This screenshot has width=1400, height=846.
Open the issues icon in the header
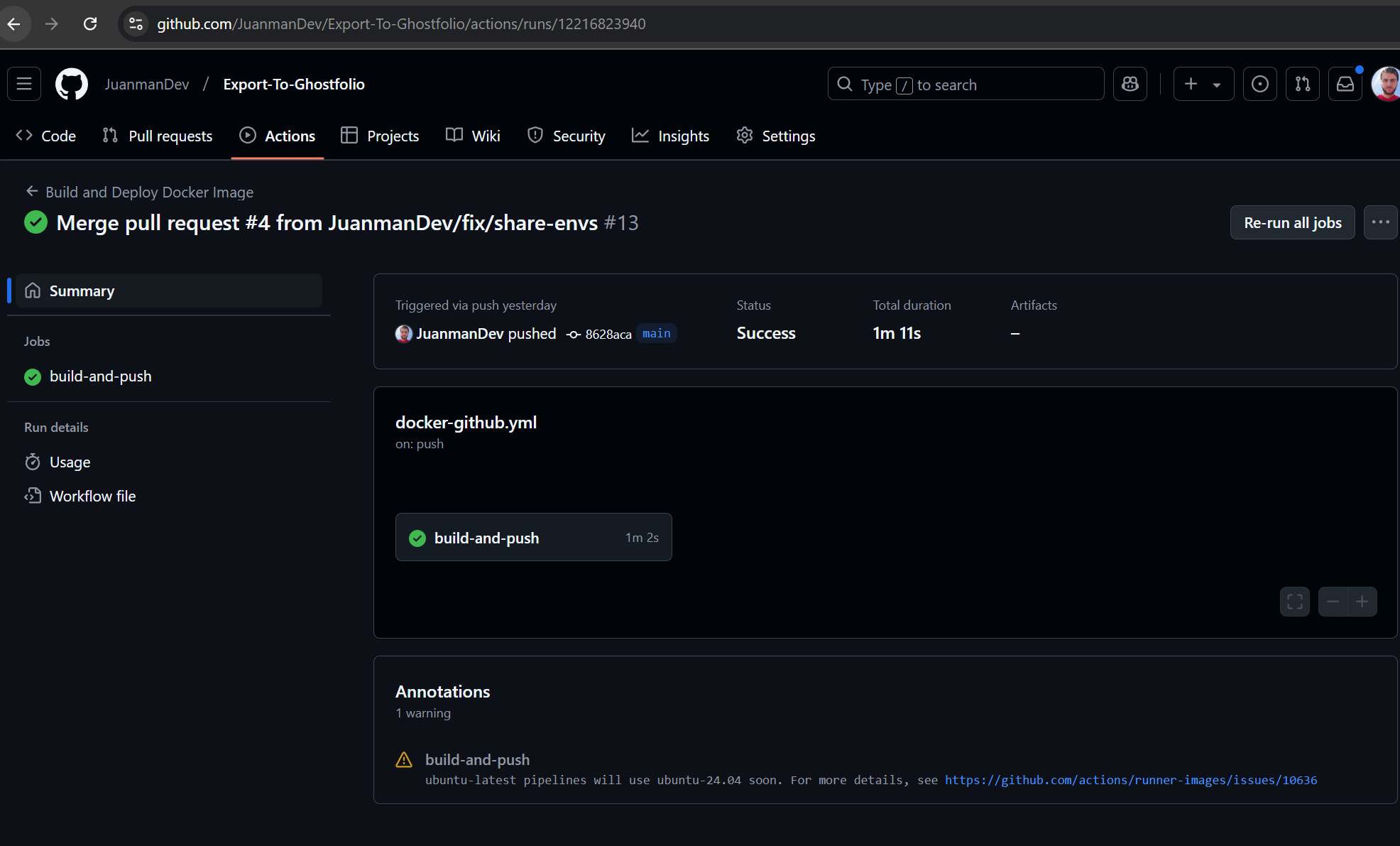click(1260, 84)
